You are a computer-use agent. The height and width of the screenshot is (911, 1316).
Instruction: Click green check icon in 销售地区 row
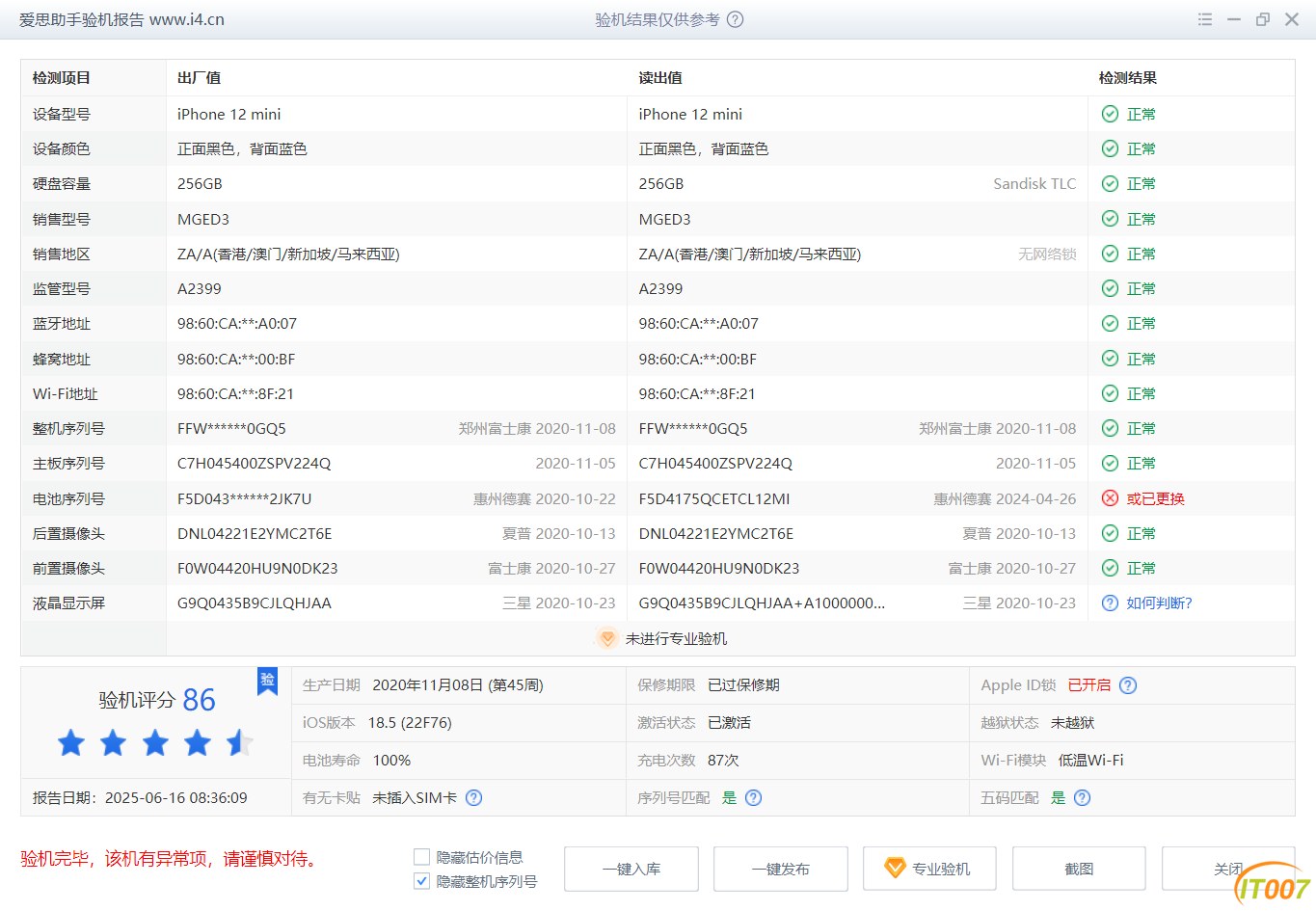(x=1110, y=254)
